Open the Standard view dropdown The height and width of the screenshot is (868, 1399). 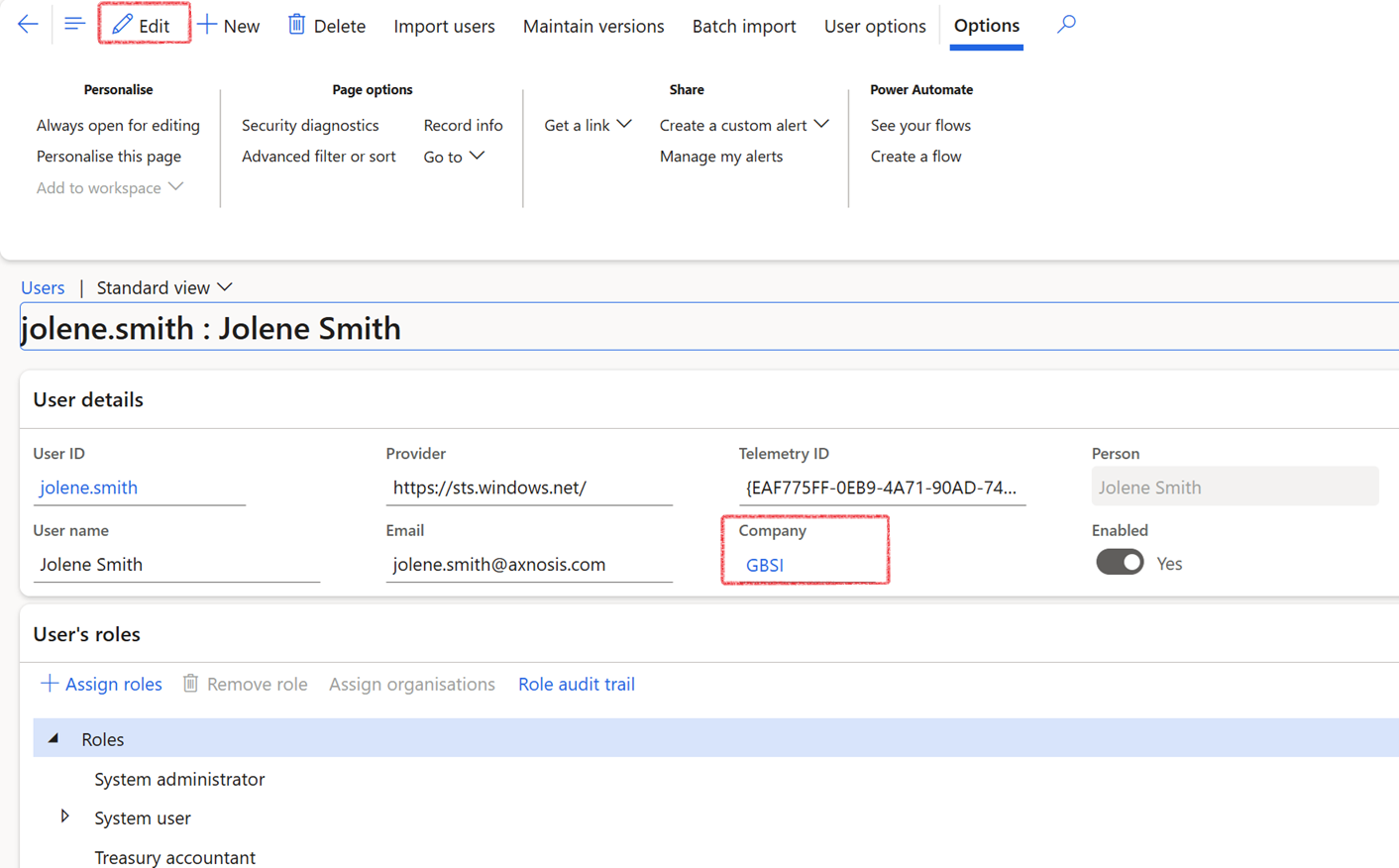coord(164,287)
